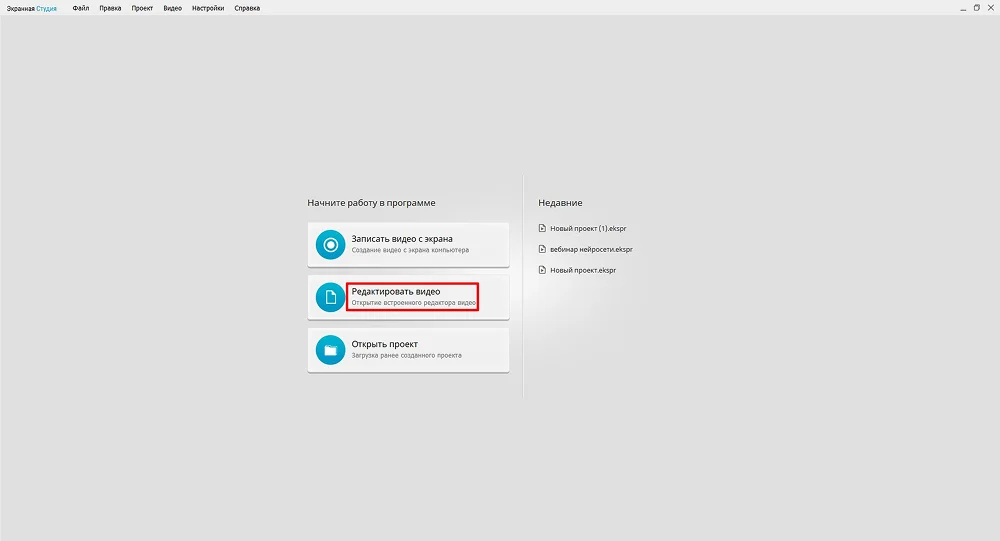Click the file icon of Новый проект (1).ekspr
Image resolution: width=1000 pixels, height=541 pixels.
(x=542, y=228)
